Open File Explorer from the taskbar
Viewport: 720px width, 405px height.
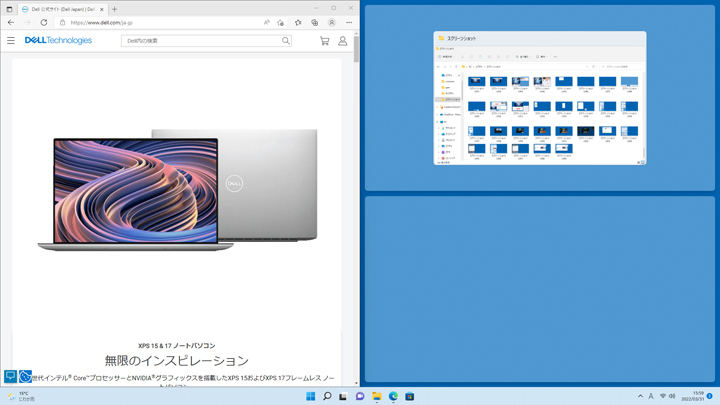pos(377,396)
